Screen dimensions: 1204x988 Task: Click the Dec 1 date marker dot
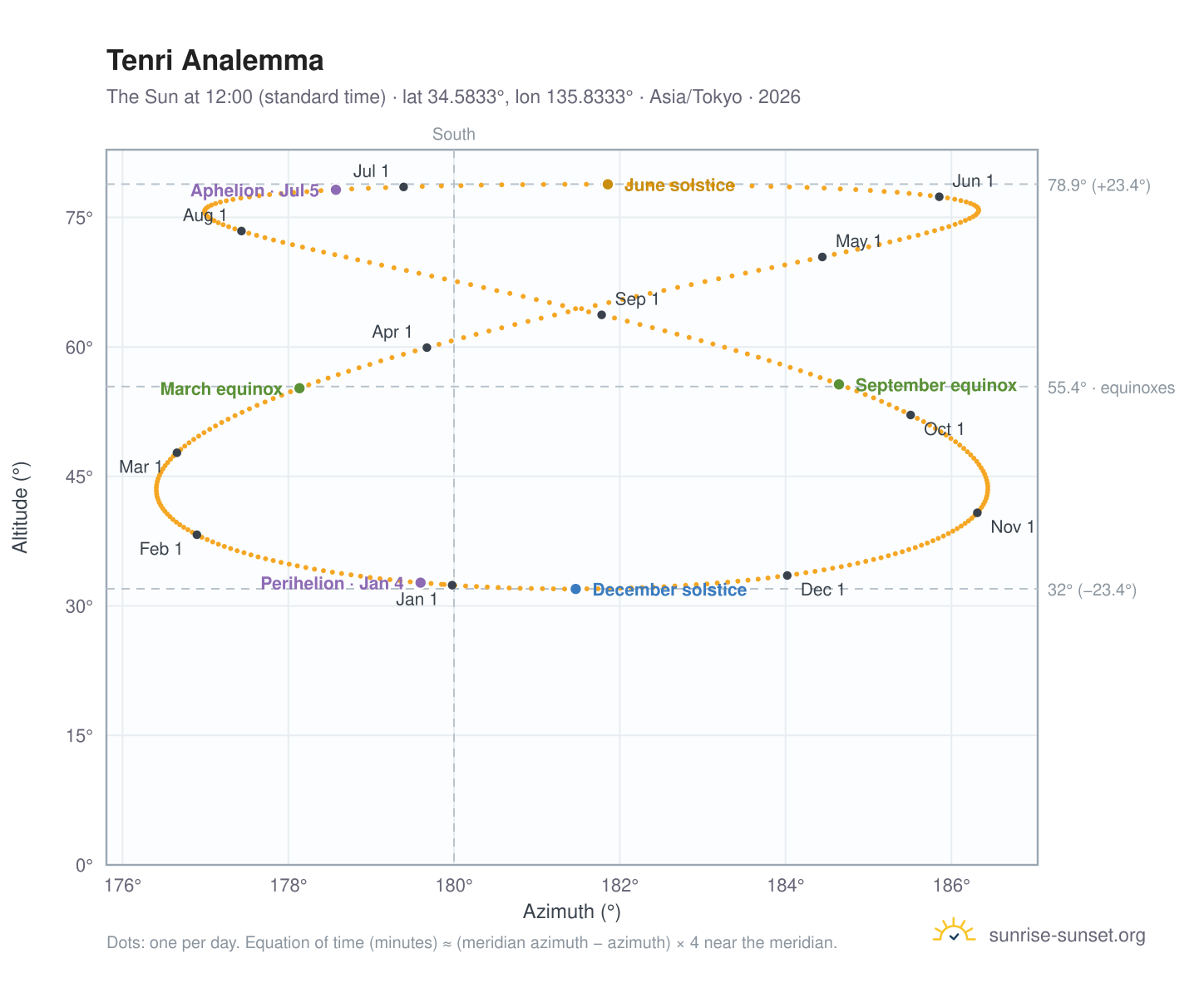point(787,576)
